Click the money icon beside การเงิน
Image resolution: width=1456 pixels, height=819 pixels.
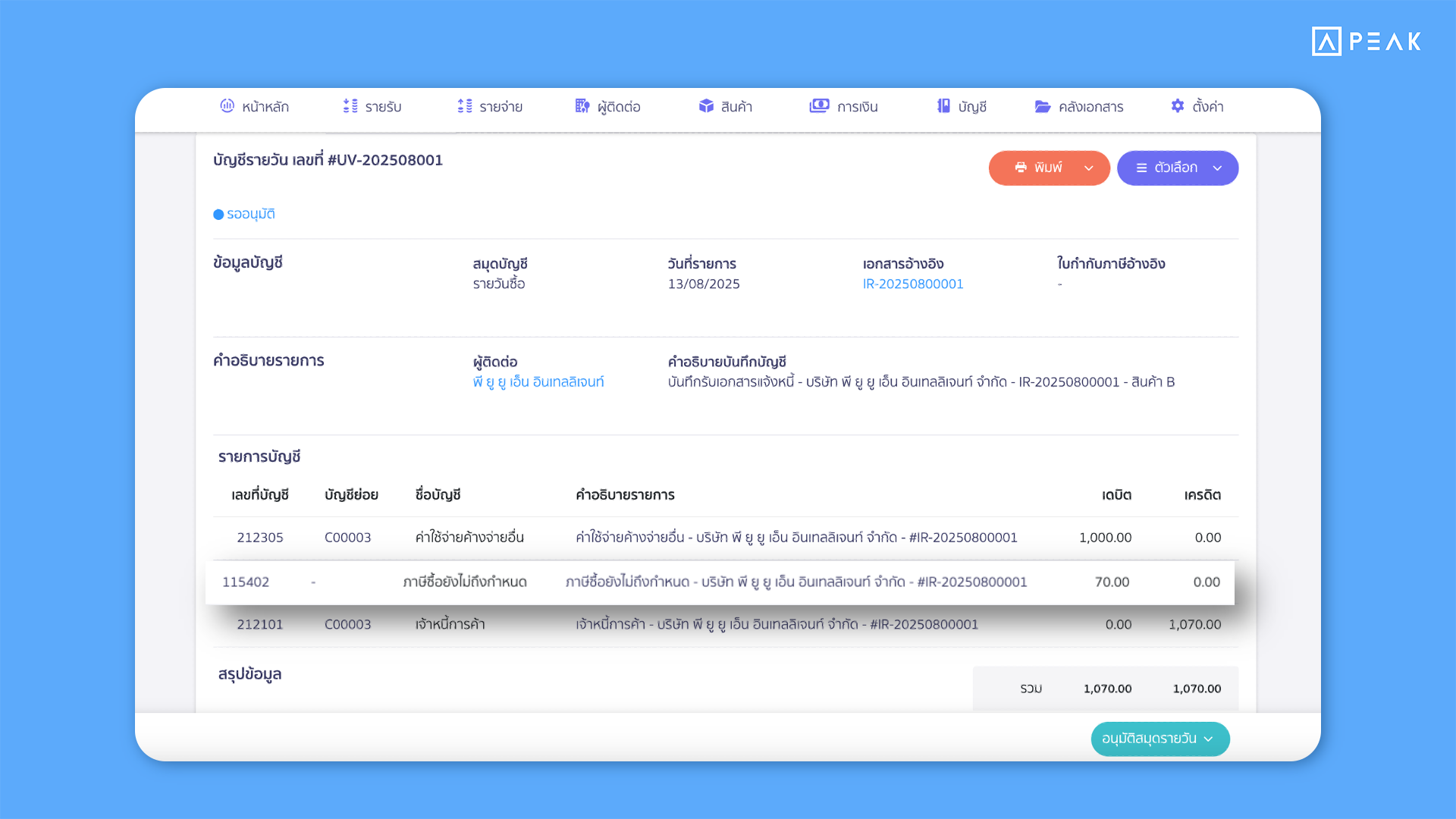[x=819, y=106]
